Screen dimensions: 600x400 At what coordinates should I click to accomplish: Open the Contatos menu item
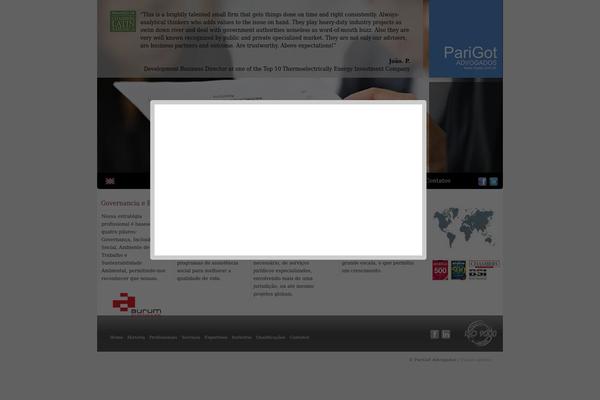coord(439,181)
